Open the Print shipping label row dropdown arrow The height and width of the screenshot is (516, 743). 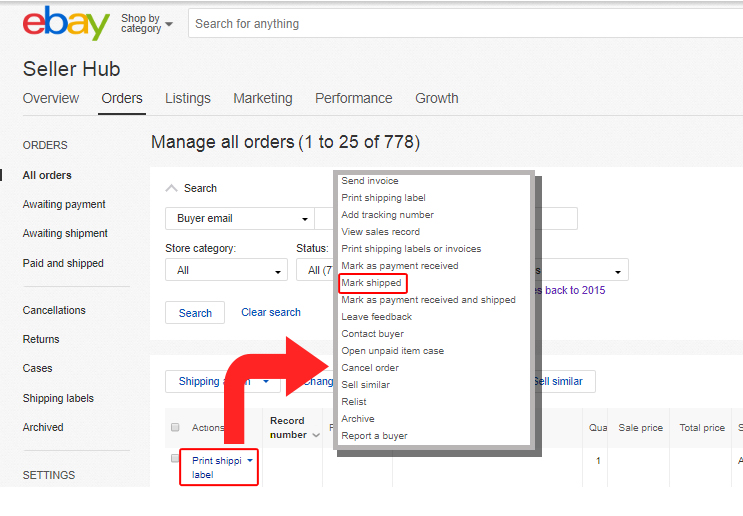pyautogui.click(x=250, y=461)
